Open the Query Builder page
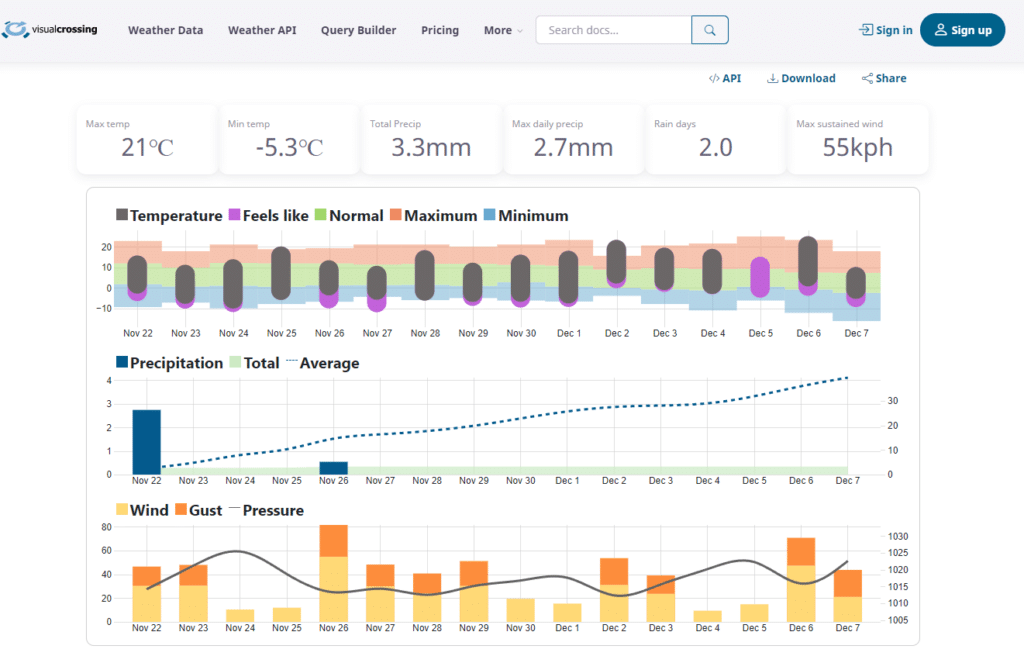1024x656 pixels. (358, 30)
